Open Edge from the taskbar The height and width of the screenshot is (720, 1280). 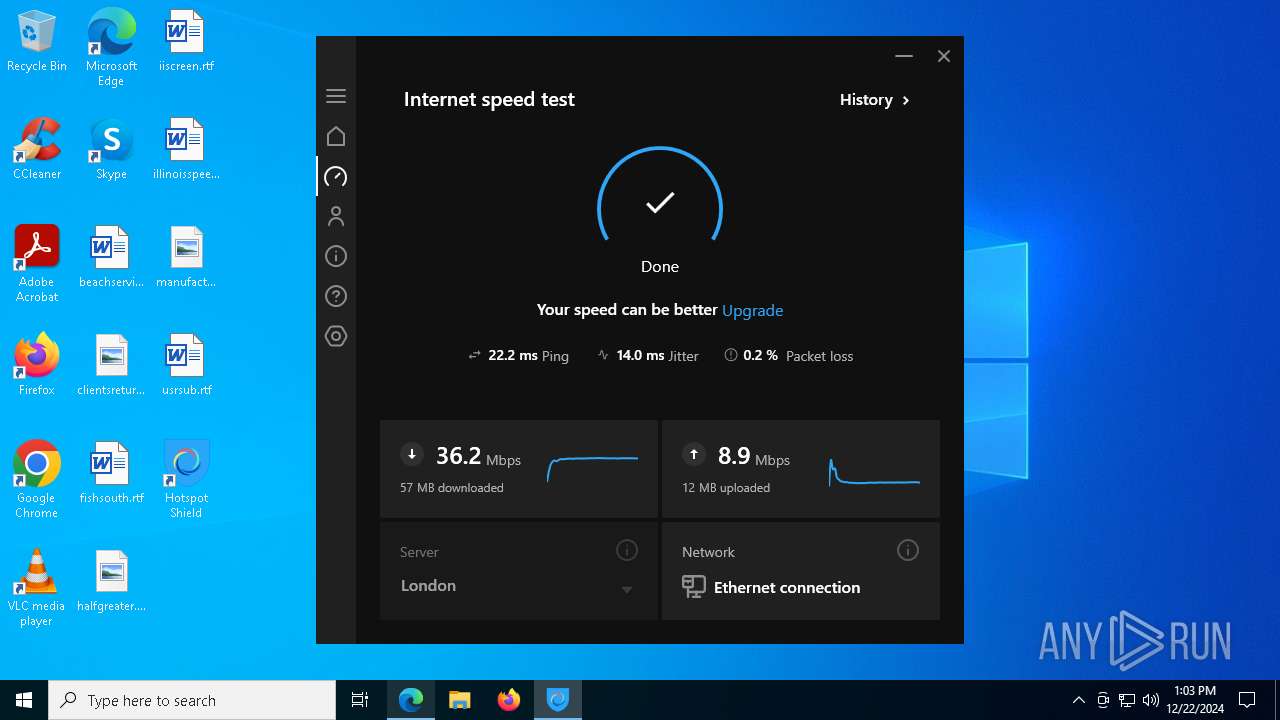[411, 700]
